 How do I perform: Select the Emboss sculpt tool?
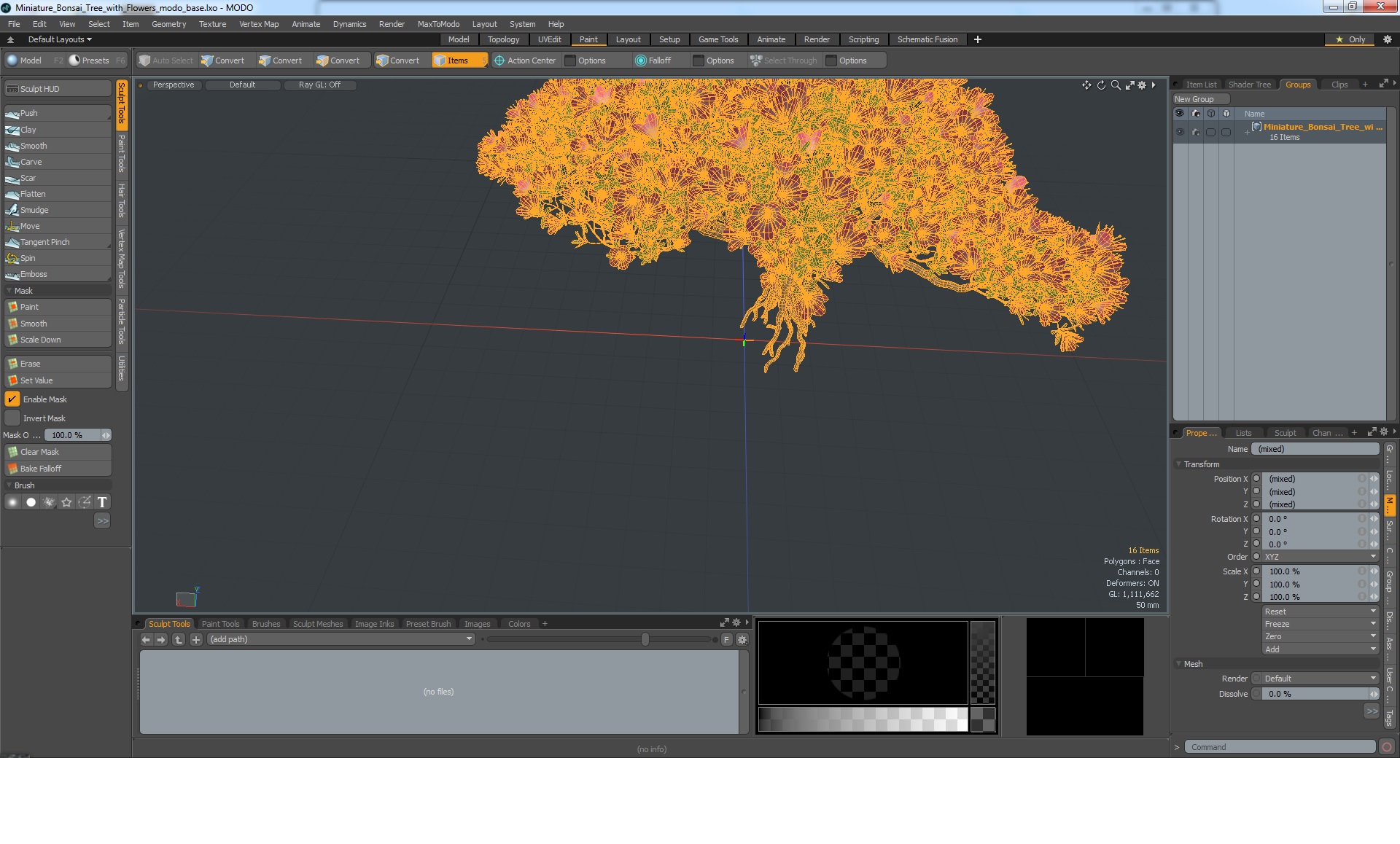[58, 274]
